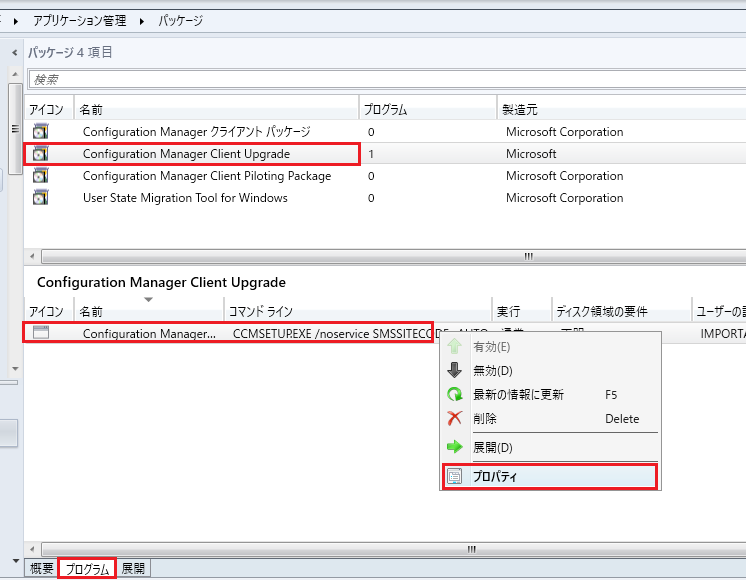
Task: Expand breadcrumb arrow before アプリケーション管理
Action: pos(16,21)
